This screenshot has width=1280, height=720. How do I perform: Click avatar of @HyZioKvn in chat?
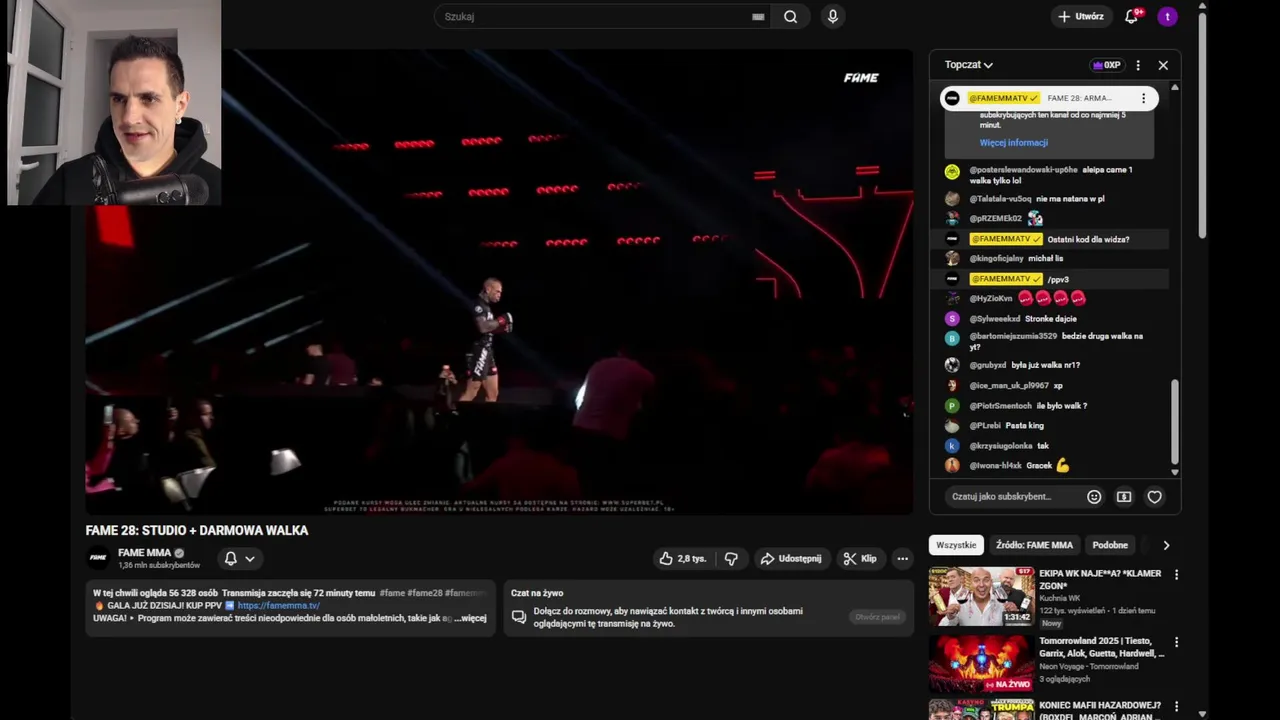pyautogui.click(x=952, y=298)
